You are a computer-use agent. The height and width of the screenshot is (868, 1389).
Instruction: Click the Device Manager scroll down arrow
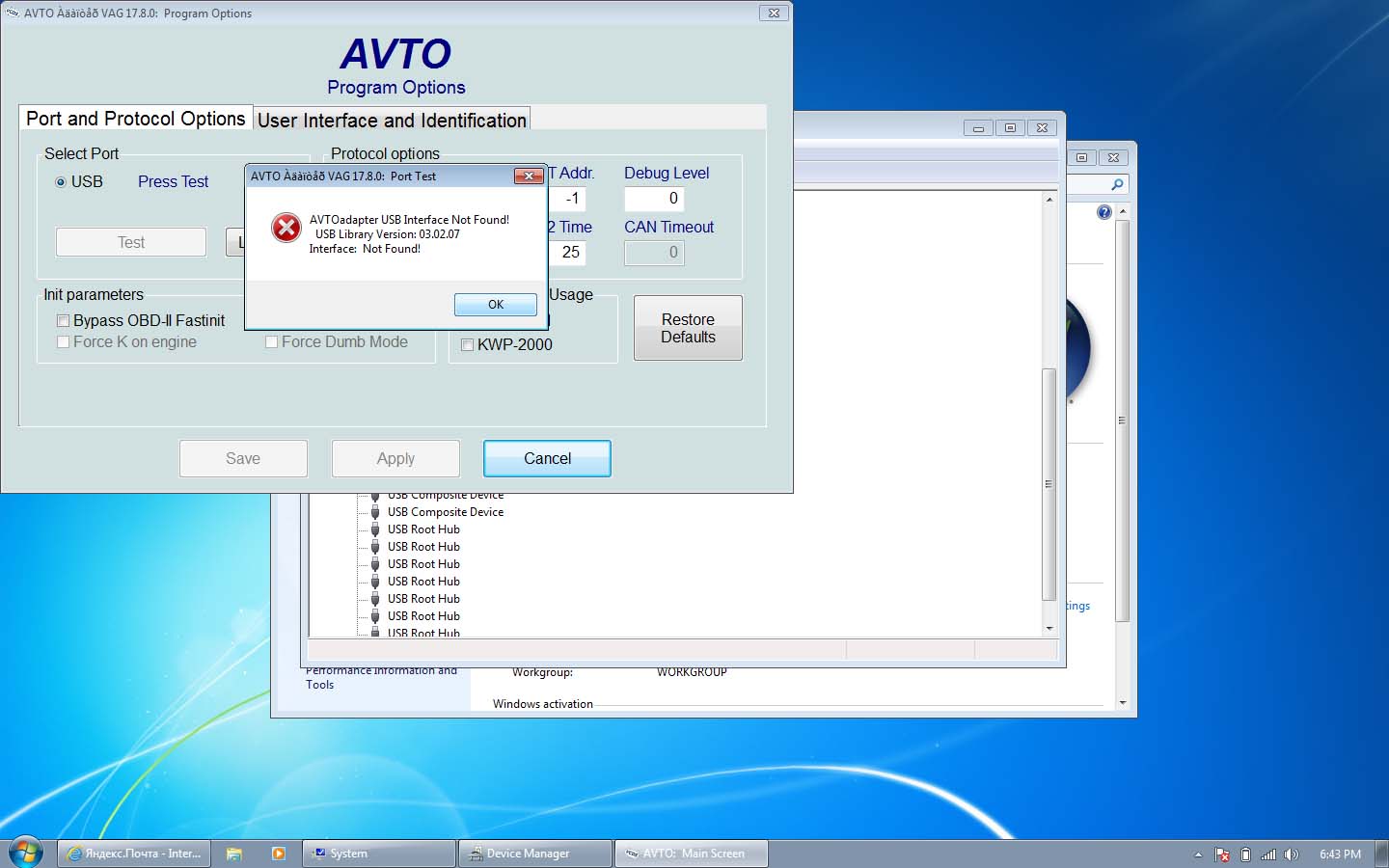(1049, 629)
